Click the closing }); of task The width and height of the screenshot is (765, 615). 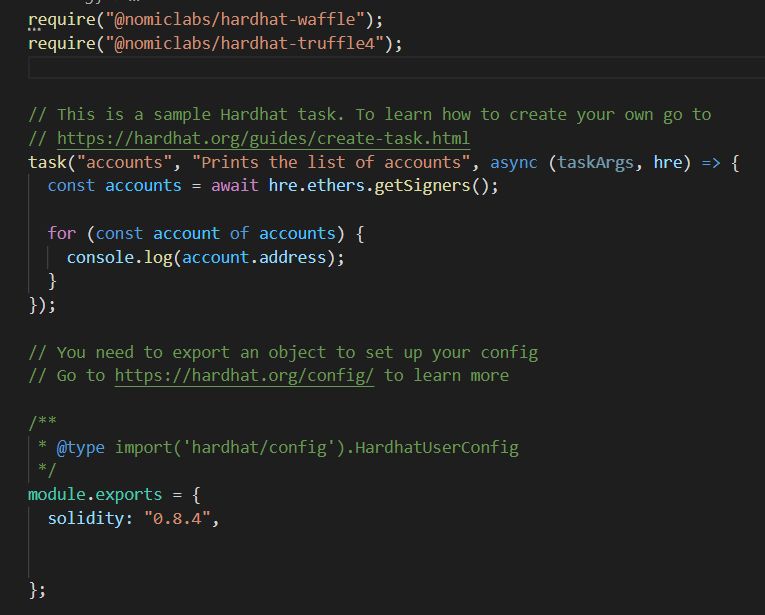coord(42,305)
